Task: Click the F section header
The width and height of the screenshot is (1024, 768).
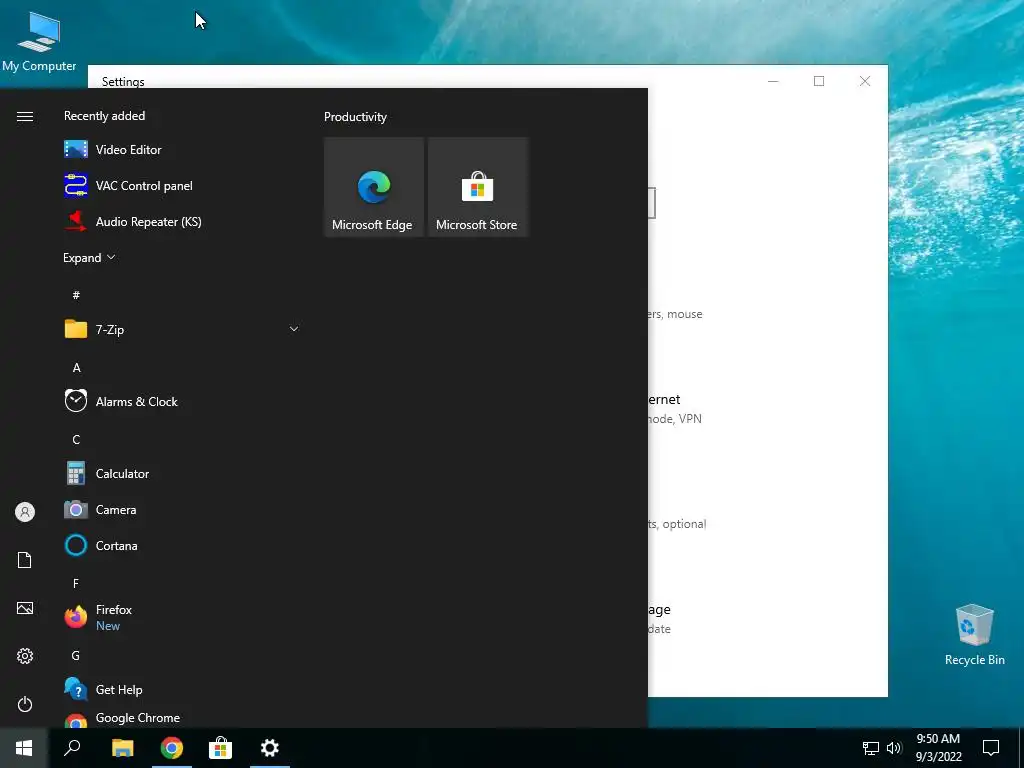Action: 76,583
